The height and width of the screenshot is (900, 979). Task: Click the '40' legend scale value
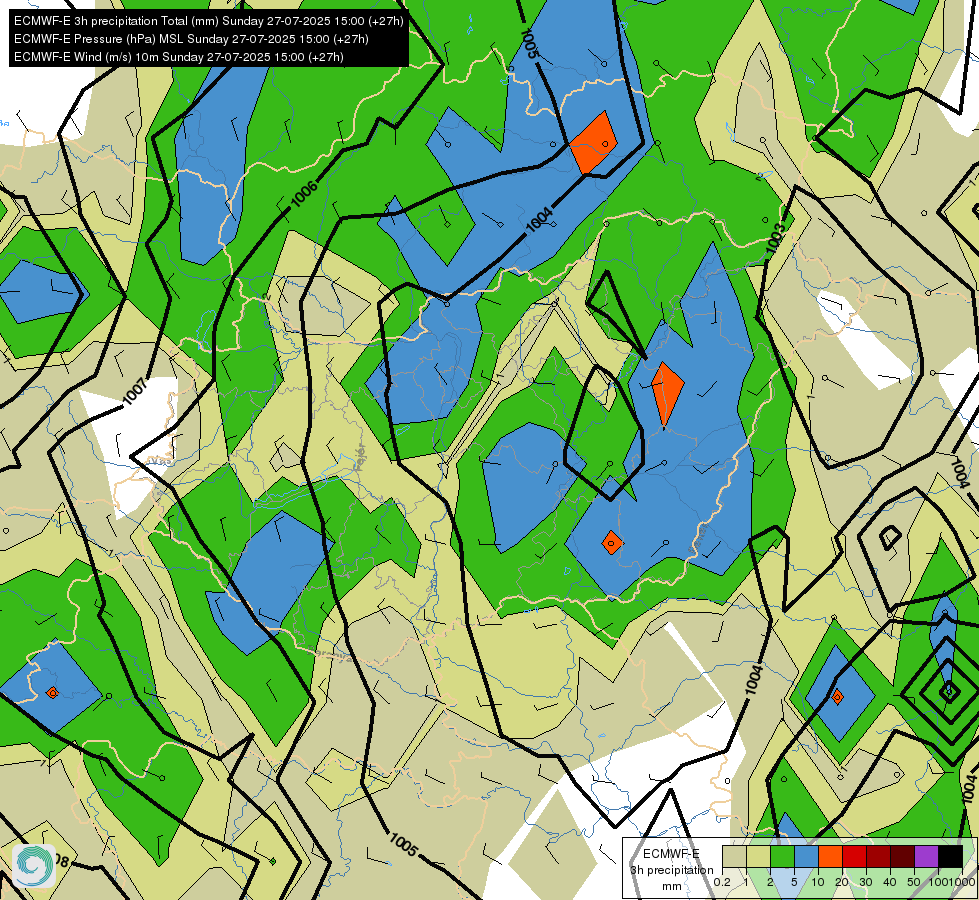point(890,882)
